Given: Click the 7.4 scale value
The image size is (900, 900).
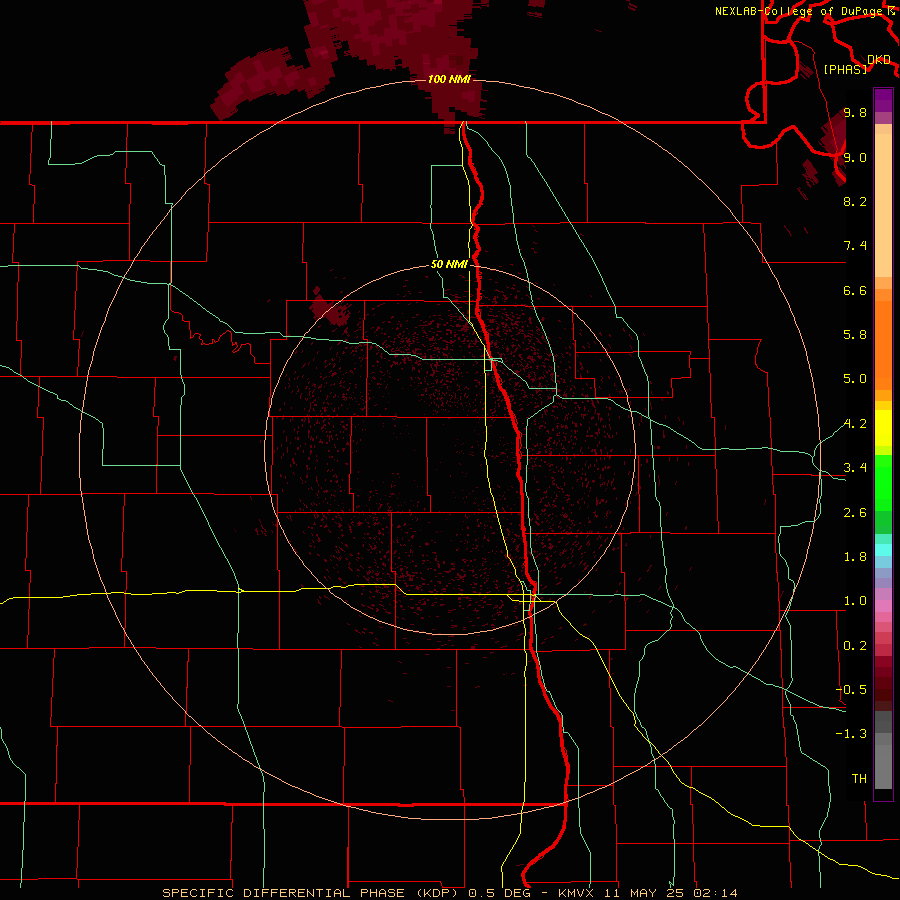Looking at the screenshot, I should pyautogui.click(x=855, y=246).
